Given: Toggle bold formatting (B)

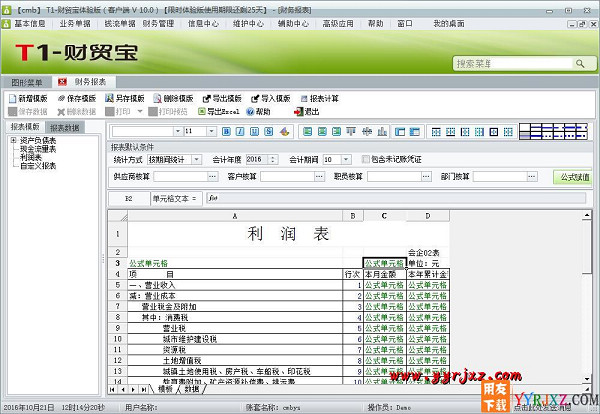Looking at the screenshot, I should pos(226,132).
